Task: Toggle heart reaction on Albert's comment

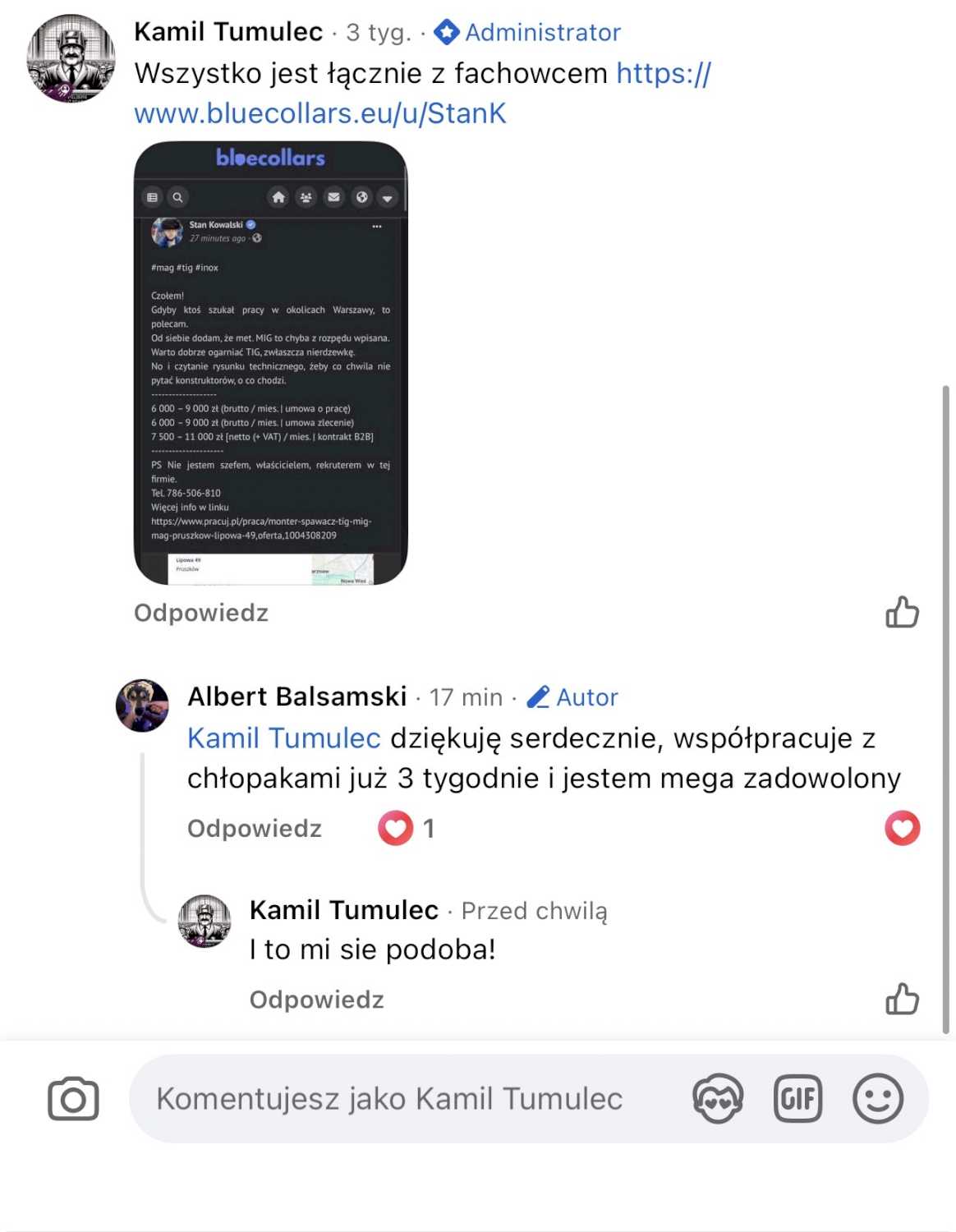Action: [x=902, y=828]
